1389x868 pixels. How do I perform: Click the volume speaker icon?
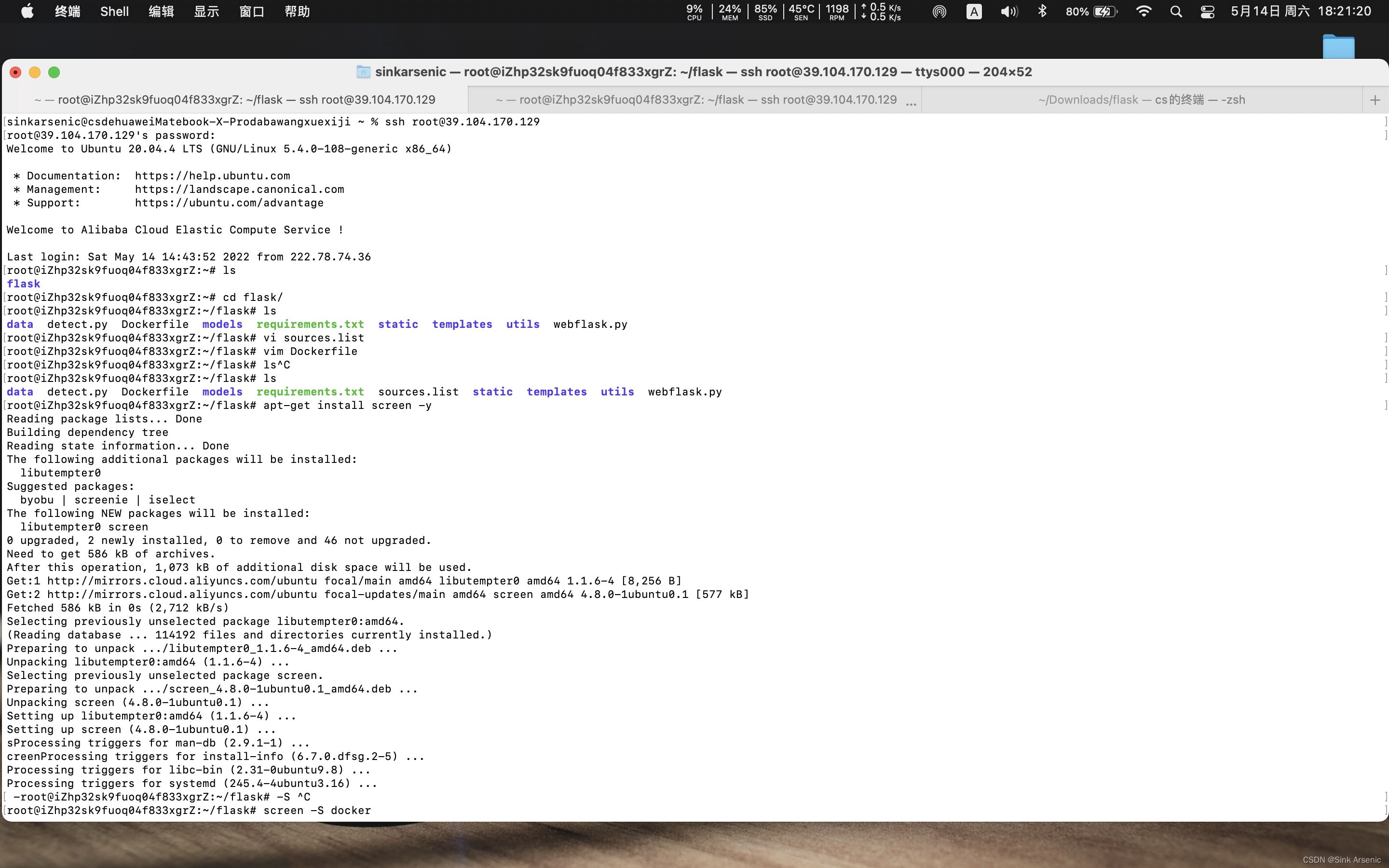1008,12
